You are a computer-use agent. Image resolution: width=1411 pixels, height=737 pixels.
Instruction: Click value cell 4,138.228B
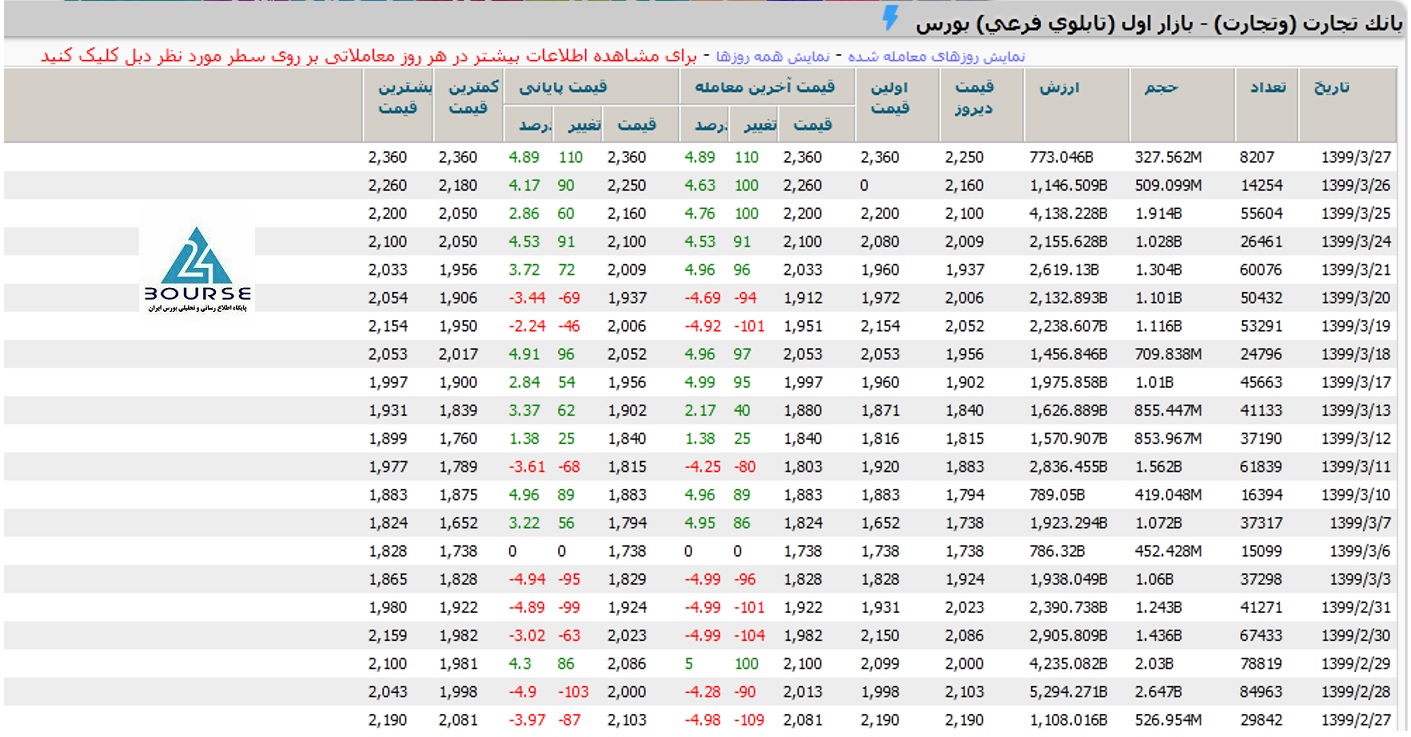click(1068, 213)
